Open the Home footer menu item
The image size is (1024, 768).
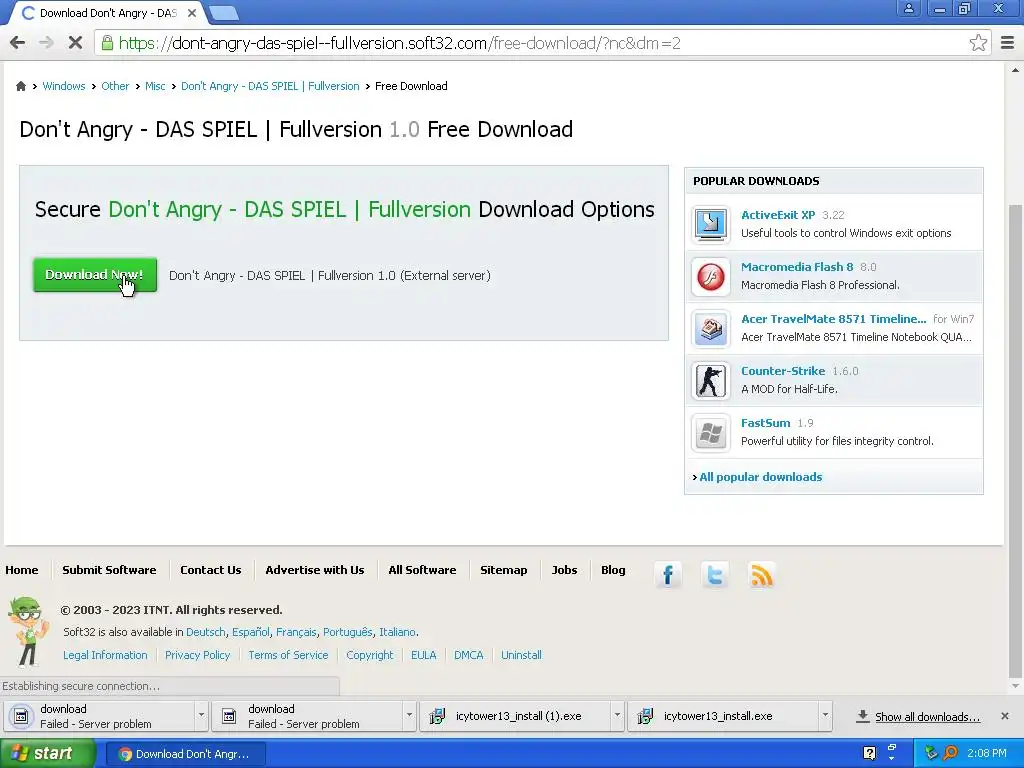pyautogui.click(x=22, y=569)
